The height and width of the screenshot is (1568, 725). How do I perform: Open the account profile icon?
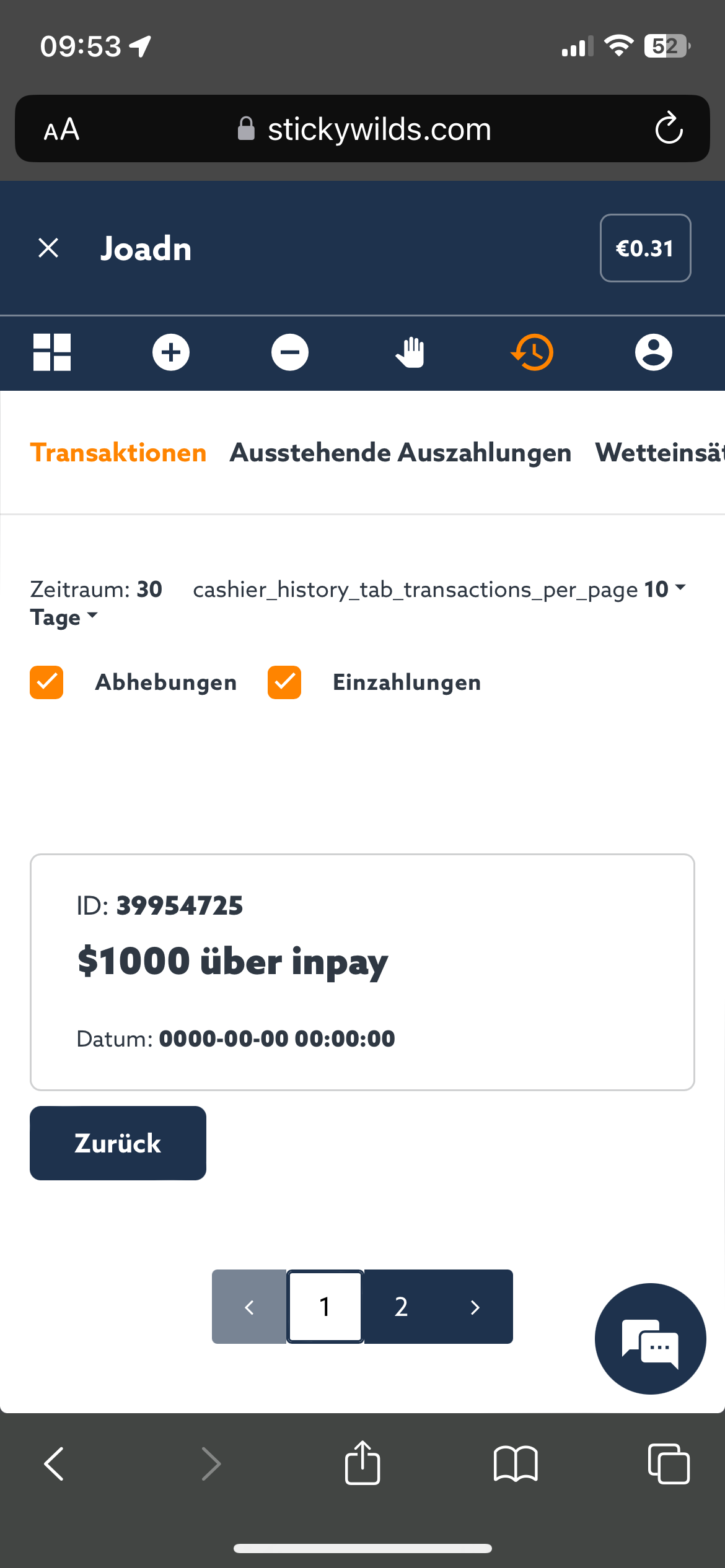tap(653, 352)
